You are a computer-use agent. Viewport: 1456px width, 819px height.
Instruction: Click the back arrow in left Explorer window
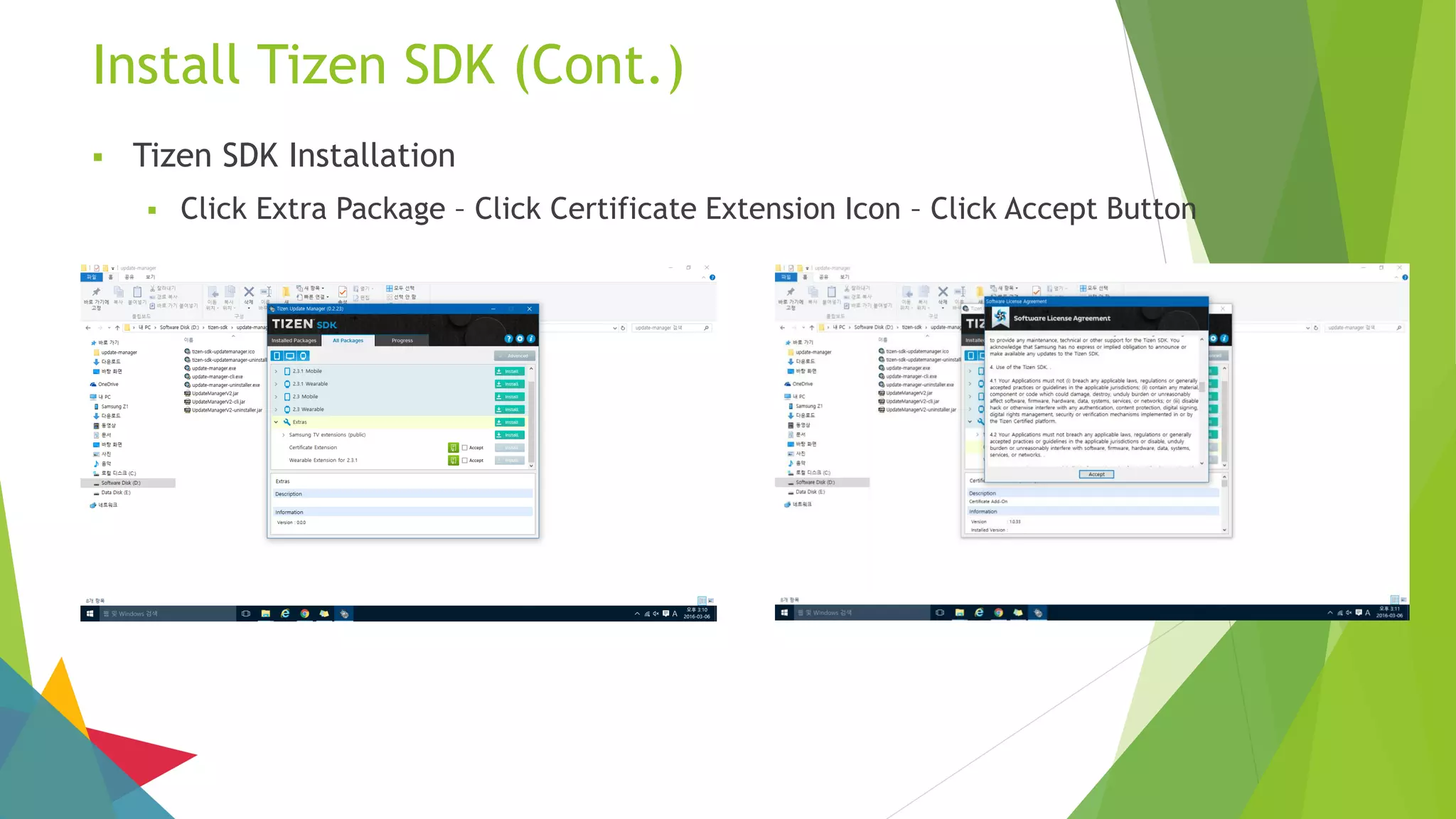click(x=87, y=328)
